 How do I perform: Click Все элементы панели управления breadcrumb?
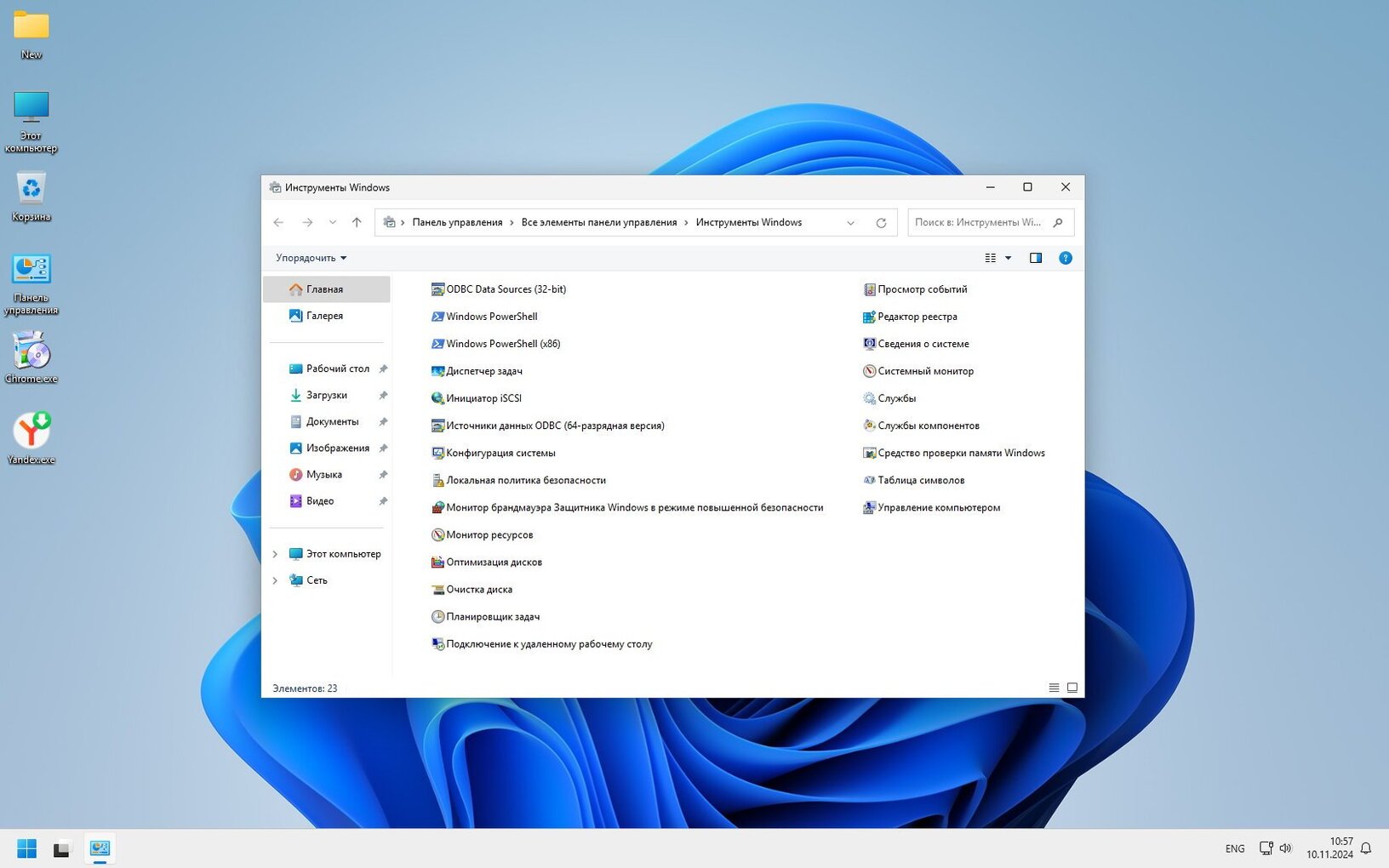599,222
